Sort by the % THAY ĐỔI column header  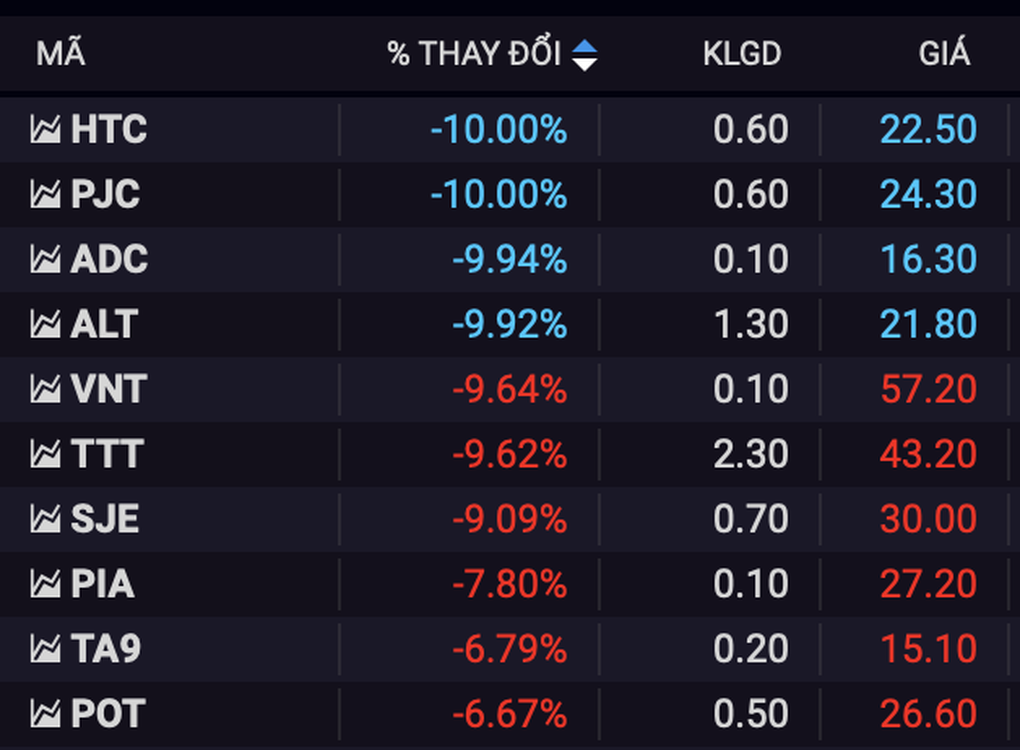point(474,54)
